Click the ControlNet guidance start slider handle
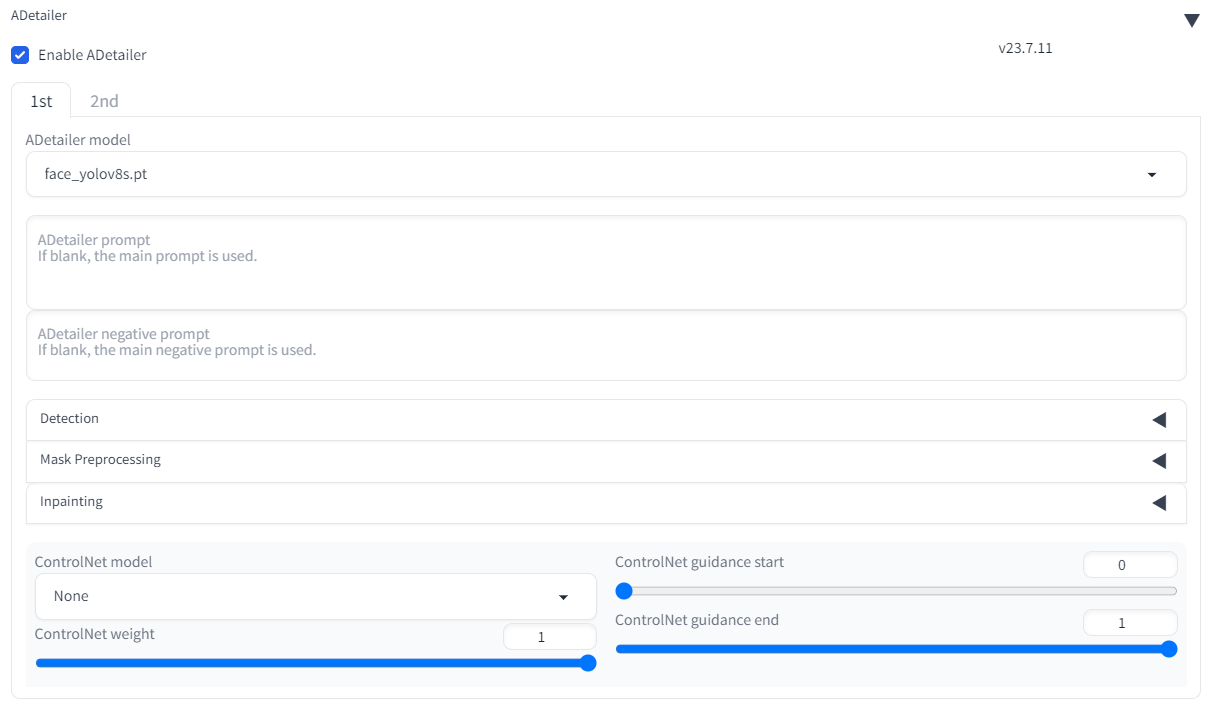The height and width of the screenshot is (707, 1210). coord(624,591)
